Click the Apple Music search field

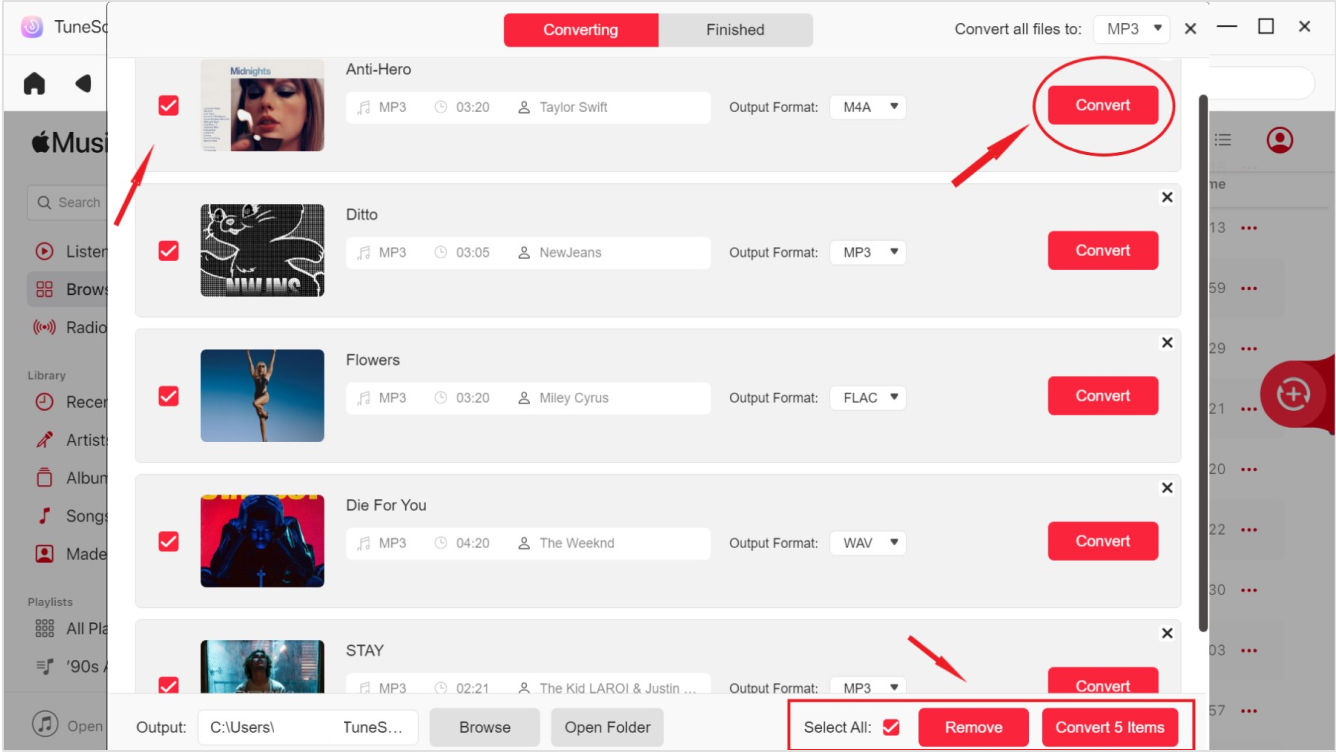click(68, 202)
